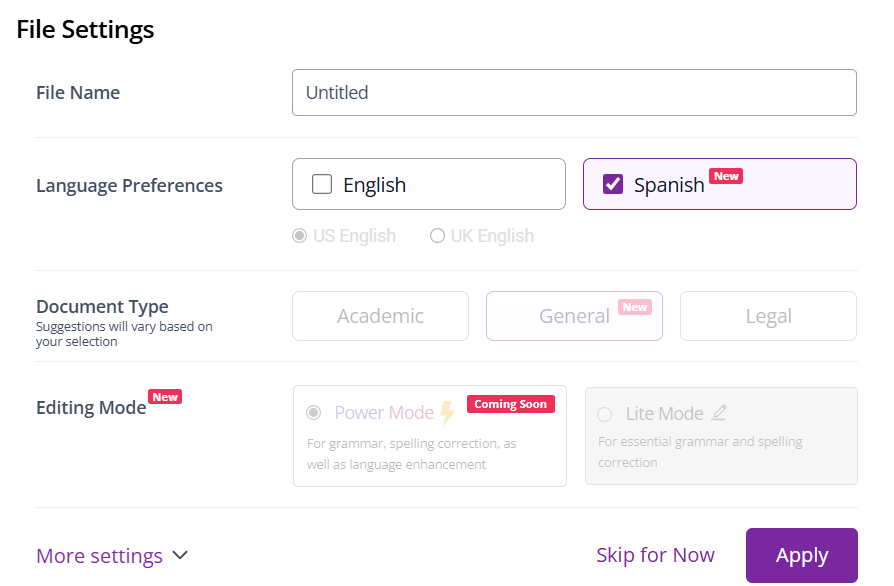Click the New badge on General option
Image resolution: width=894 pixels, height=586 pixels.
[635, 307]
